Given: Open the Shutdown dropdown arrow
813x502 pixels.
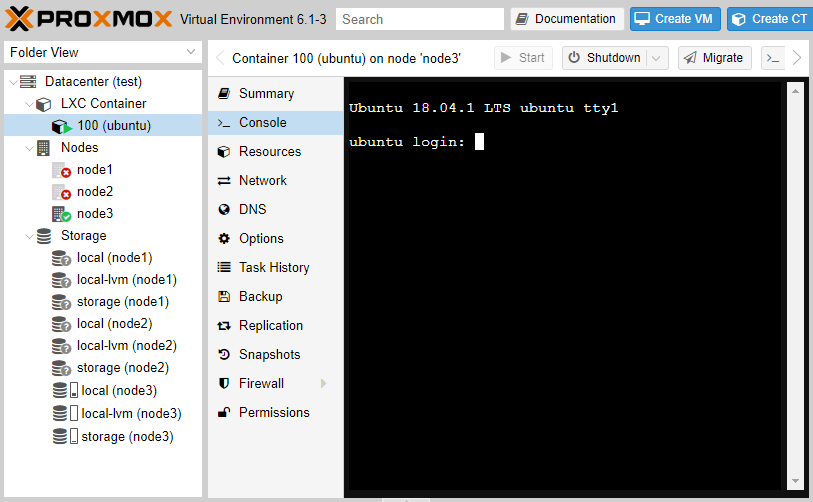Looking at the screenshot, I should pos(657,58).
